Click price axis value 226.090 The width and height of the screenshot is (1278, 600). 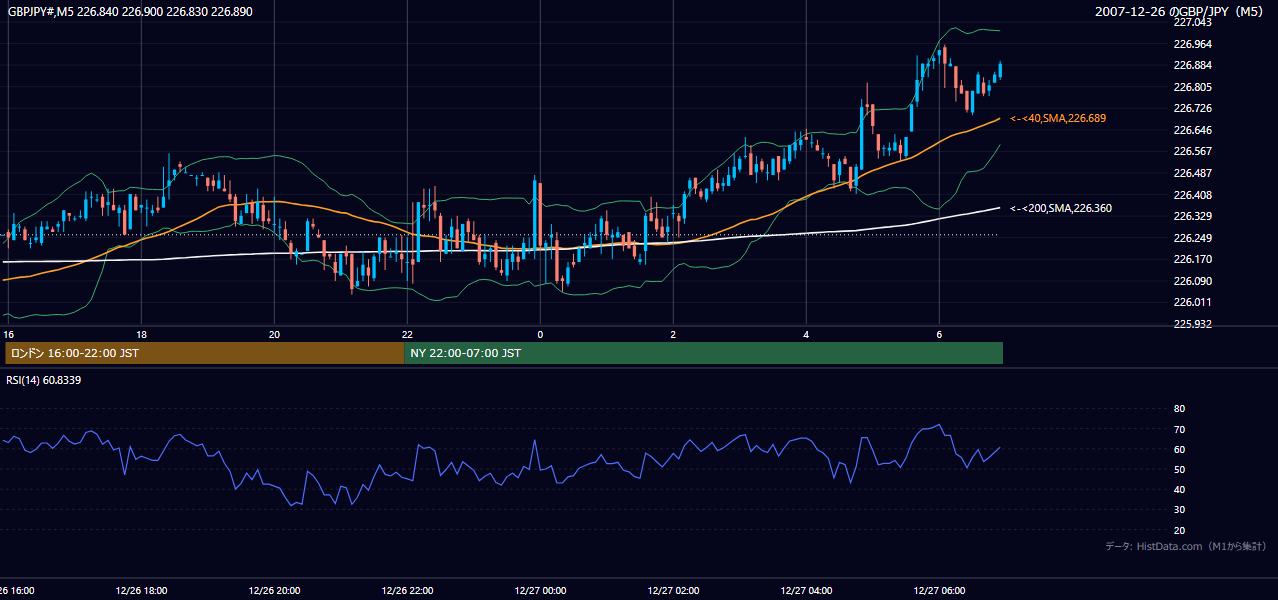pyautogui.click(x=1192, y=281)
